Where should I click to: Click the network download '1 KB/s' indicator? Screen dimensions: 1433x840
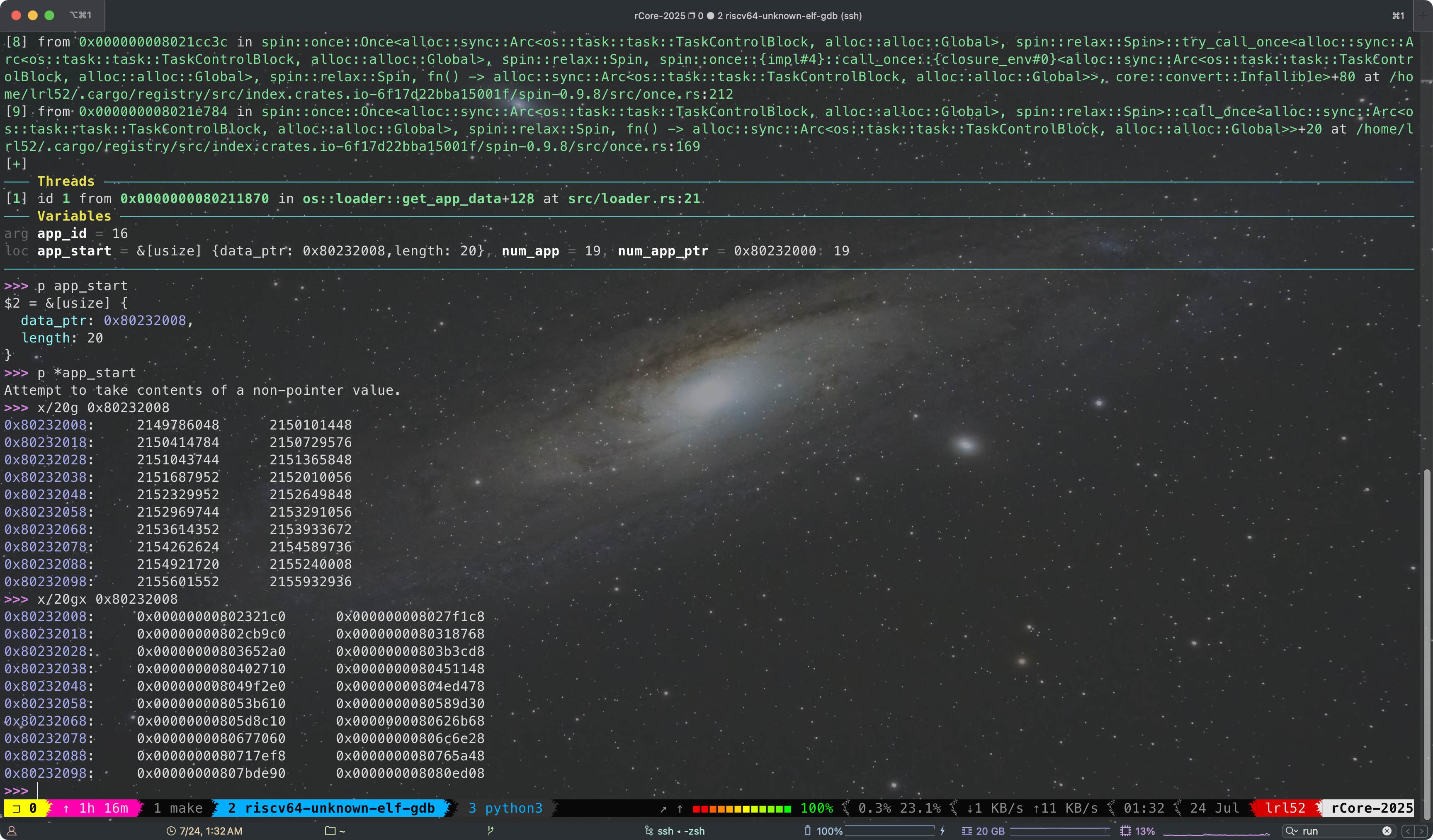[995, 808]
